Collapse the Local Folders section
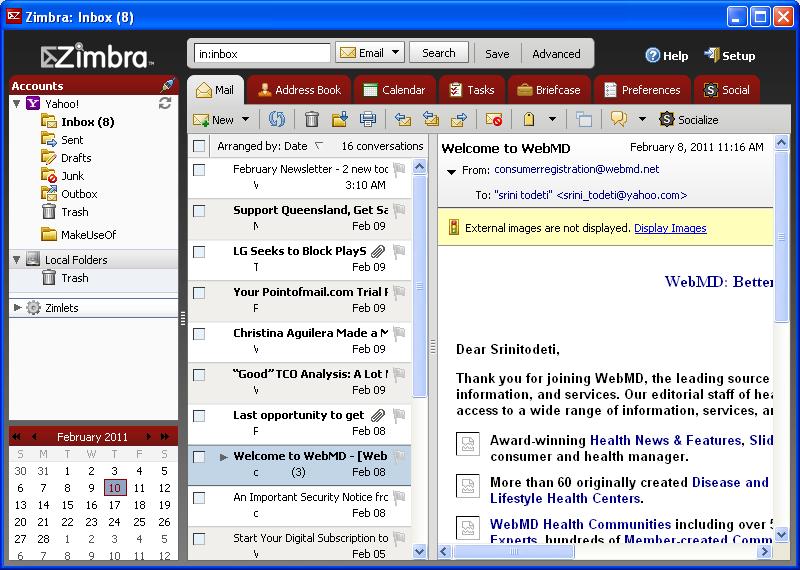 pos(17,260)
